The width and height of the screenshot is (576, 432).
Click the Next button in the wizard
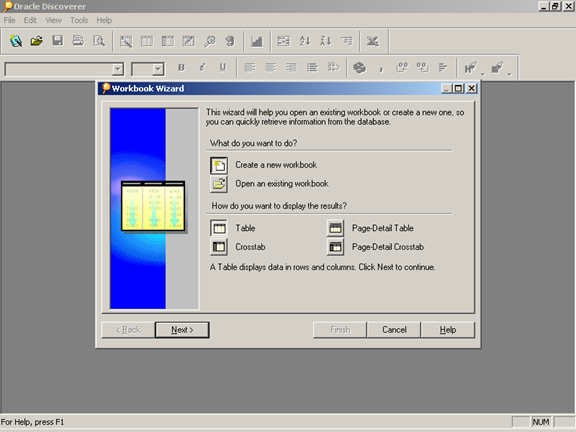pos(182,330)
